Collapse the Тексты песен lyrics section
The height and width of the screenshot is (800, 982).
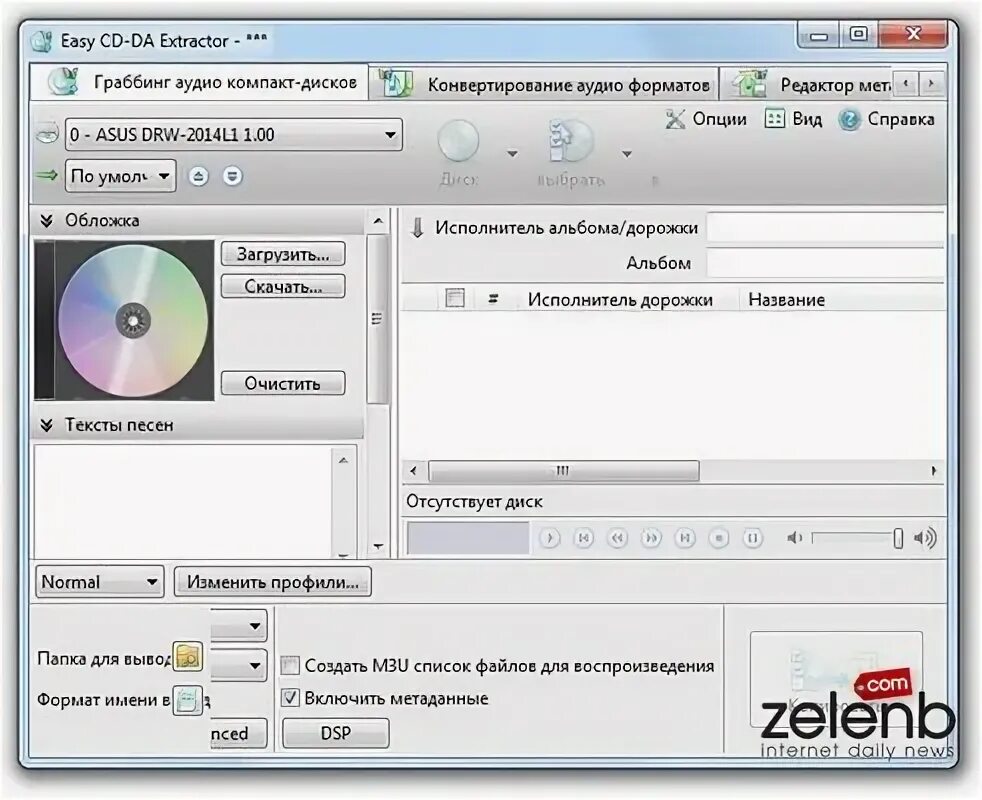pos(46,426)
